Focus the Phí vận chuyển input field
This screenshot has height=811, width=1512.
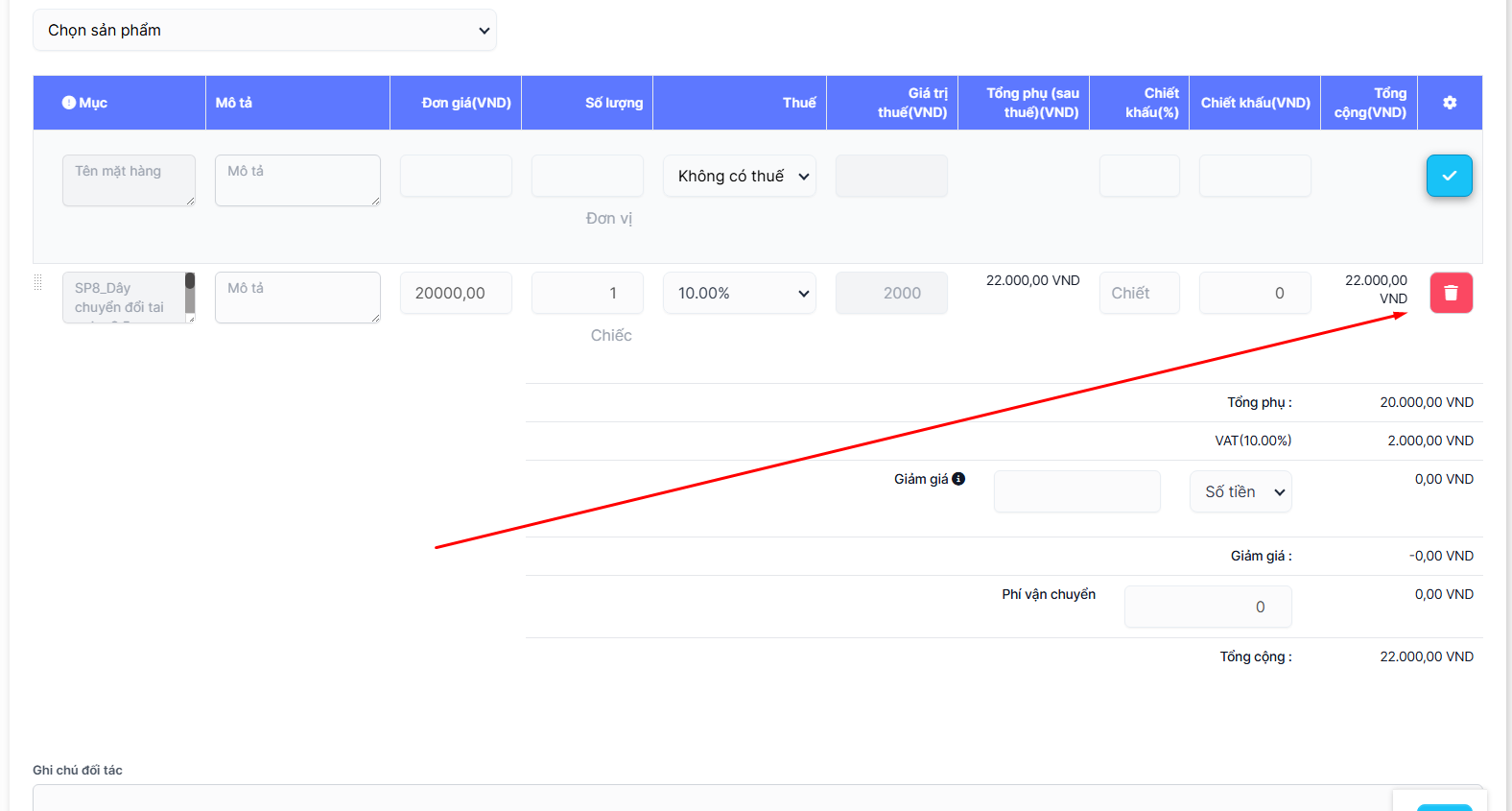(x=1208, y=607)
